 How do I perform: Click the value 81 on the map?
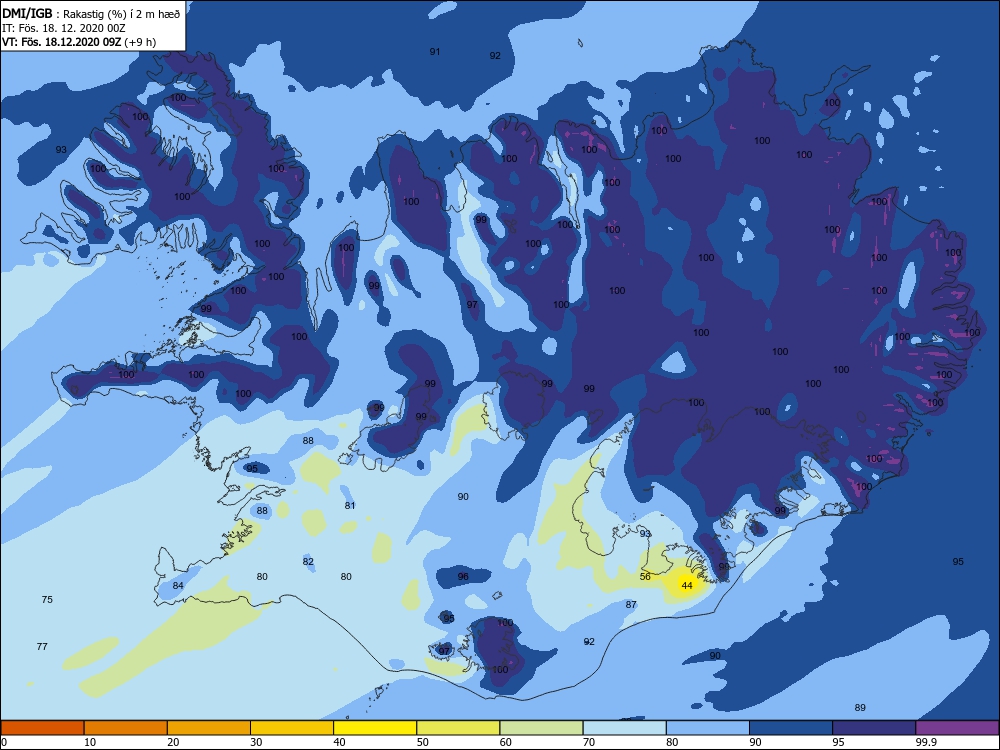coord(350,506)
